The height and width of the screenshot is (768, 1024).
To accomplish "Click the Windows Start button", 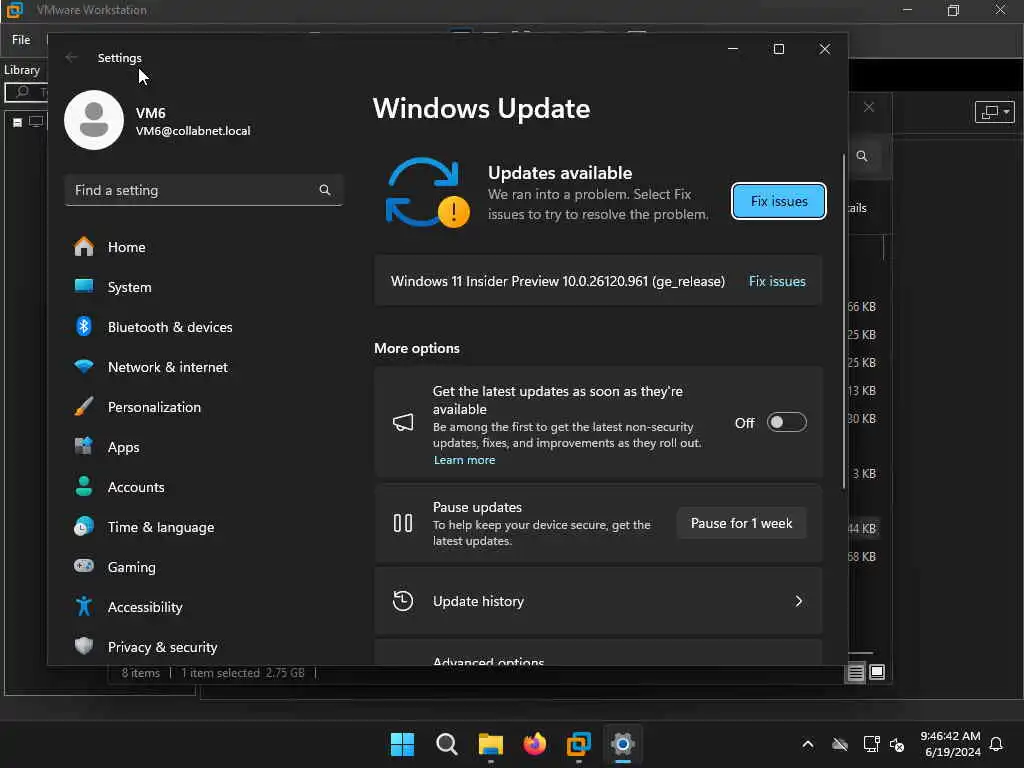I will tap(402, 744).
